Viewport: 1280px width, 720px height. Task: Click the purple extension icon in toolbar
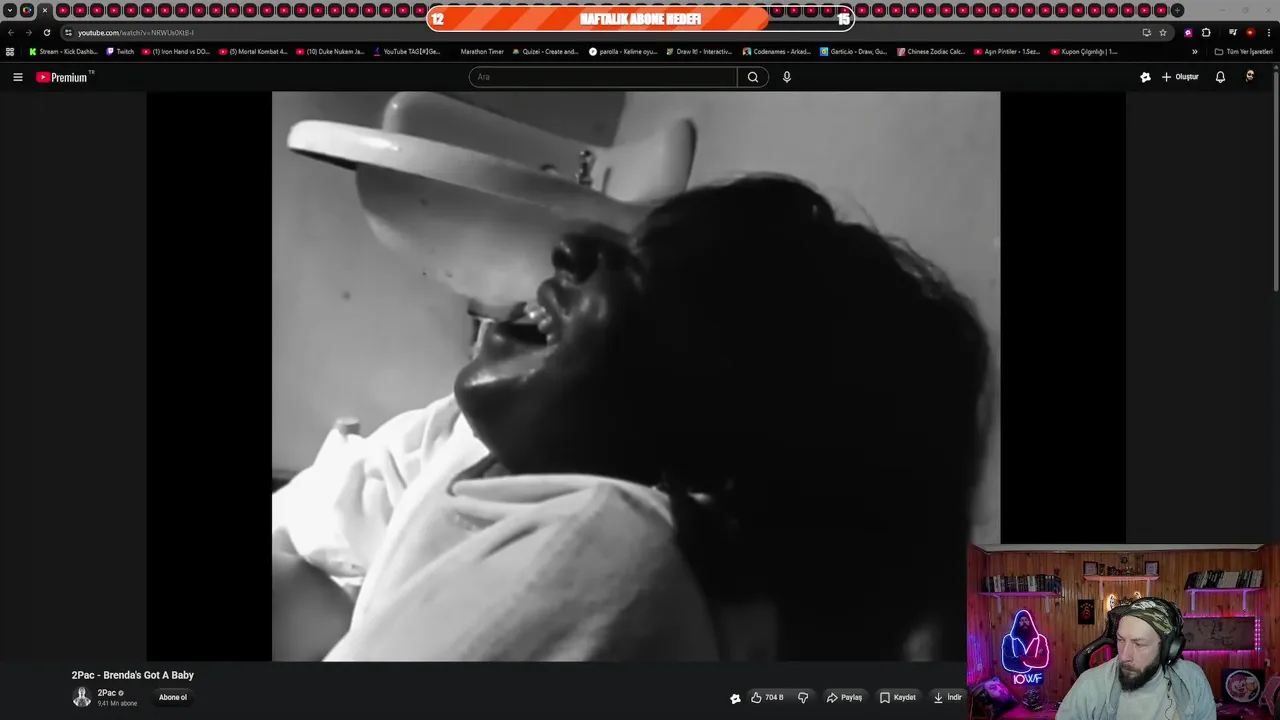click(x=1188, y=33)
